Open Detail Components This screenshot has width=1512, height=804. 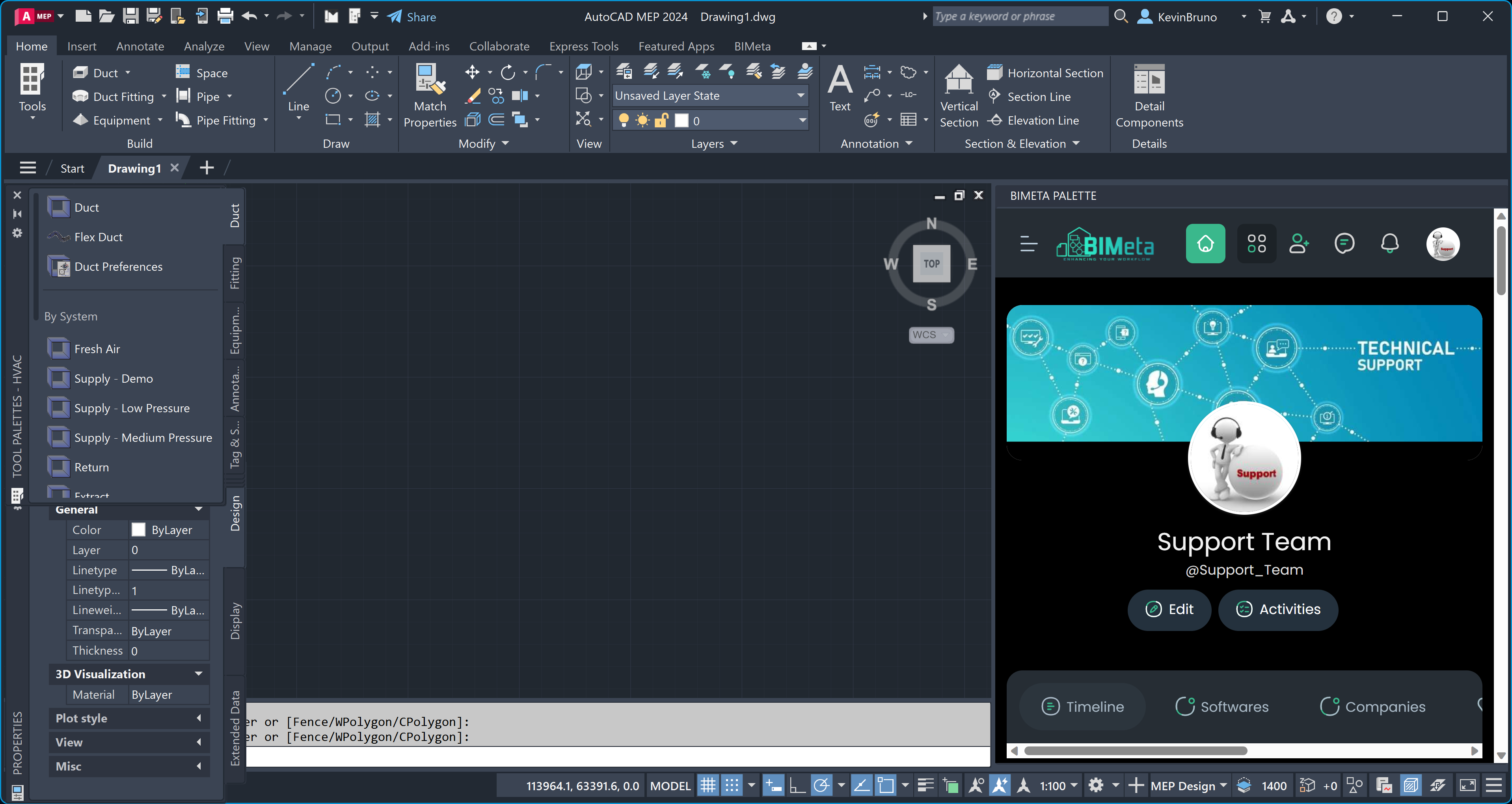click(x=1149, y=96)
